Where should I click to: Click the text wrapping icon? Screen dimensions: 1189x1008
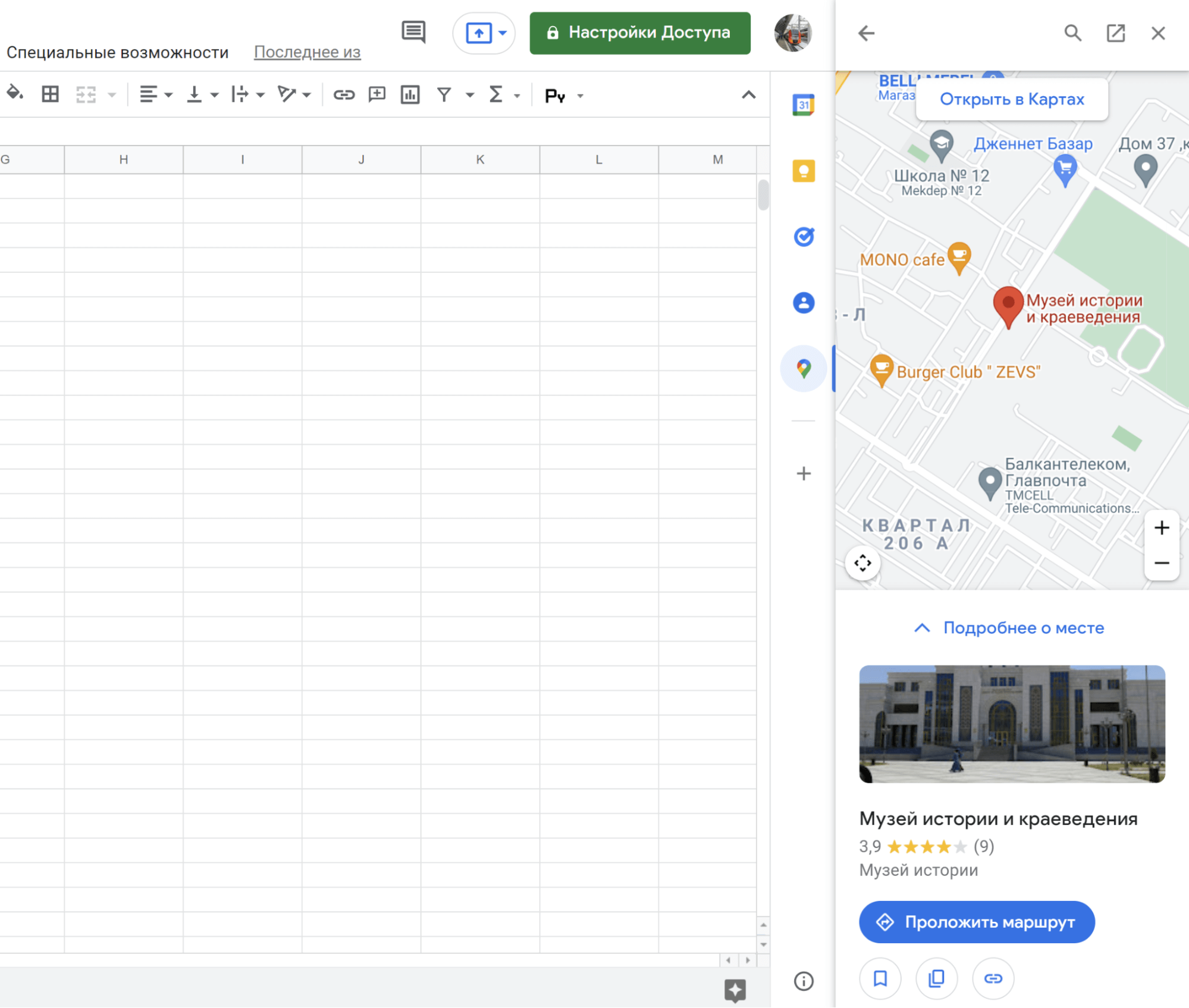[x=240, y=94]
